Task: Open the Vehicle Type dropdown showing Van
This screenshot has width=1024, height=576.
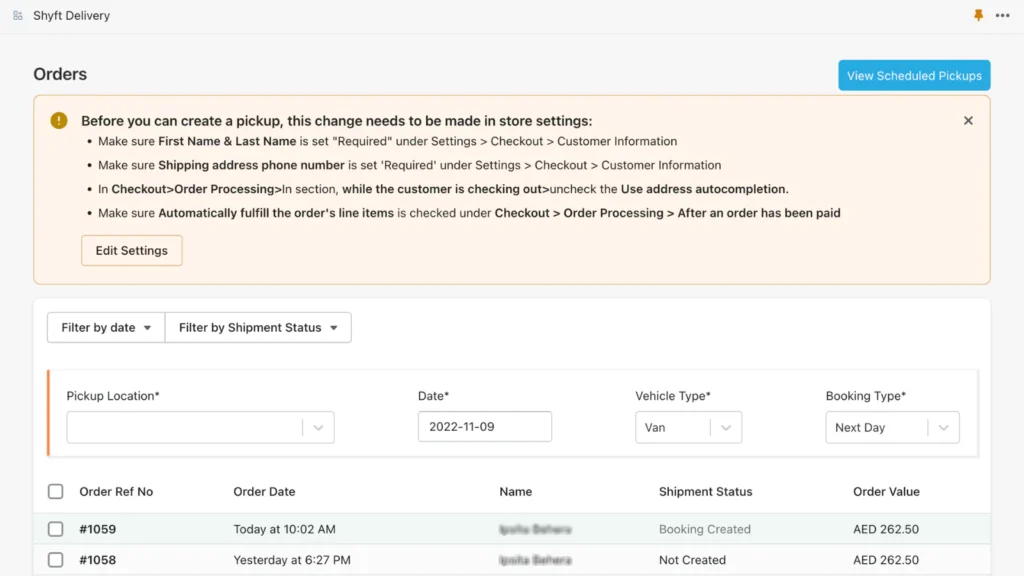Action: pyautogui.click(x=688, y=427)
